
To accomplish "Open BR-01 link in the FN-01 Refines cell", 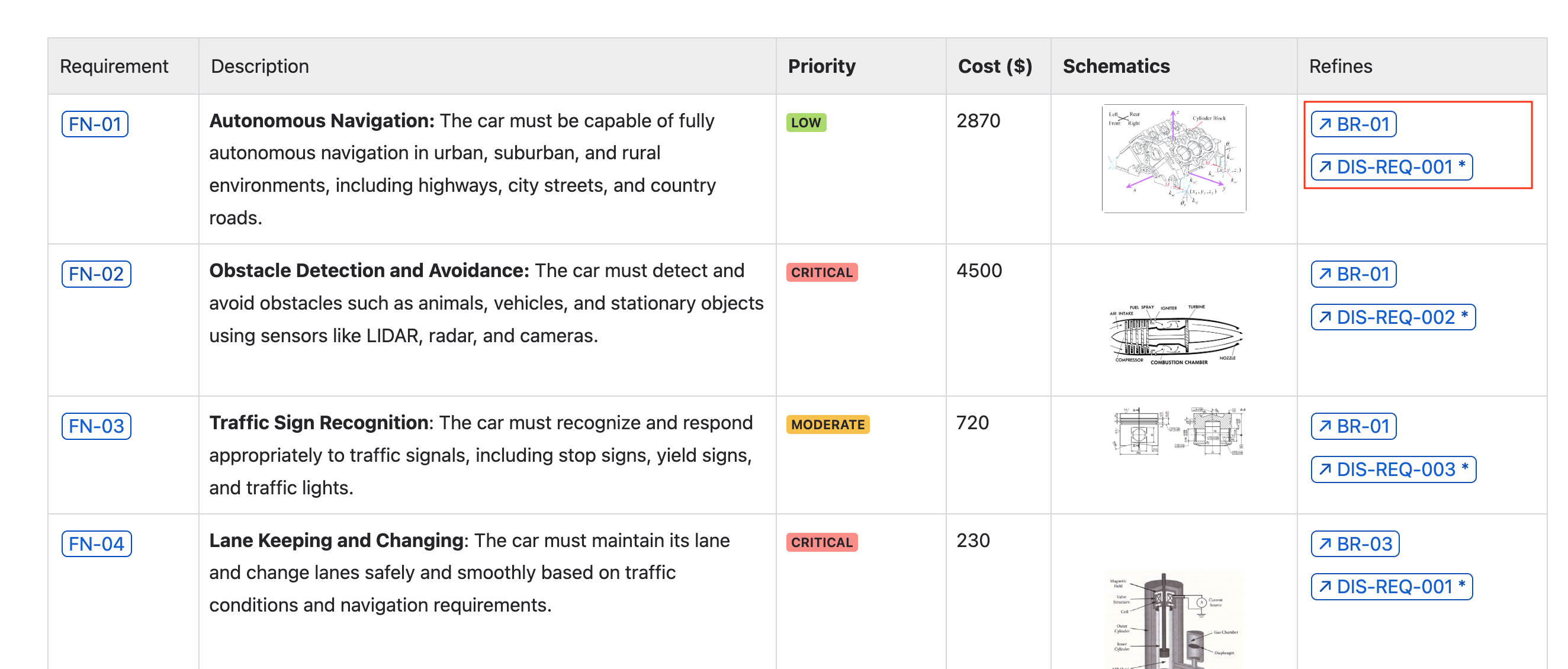I will [1353, 124].
